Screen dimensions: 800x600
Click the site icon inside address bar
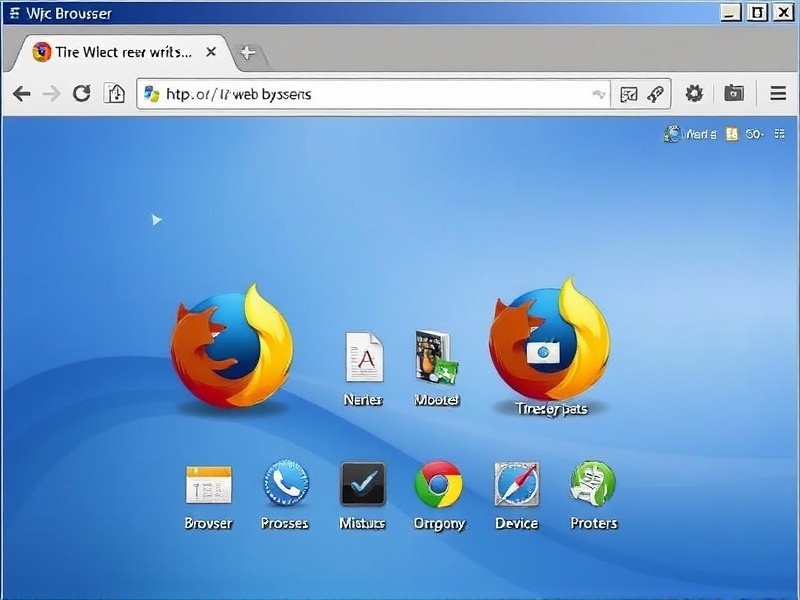(152, 94)
